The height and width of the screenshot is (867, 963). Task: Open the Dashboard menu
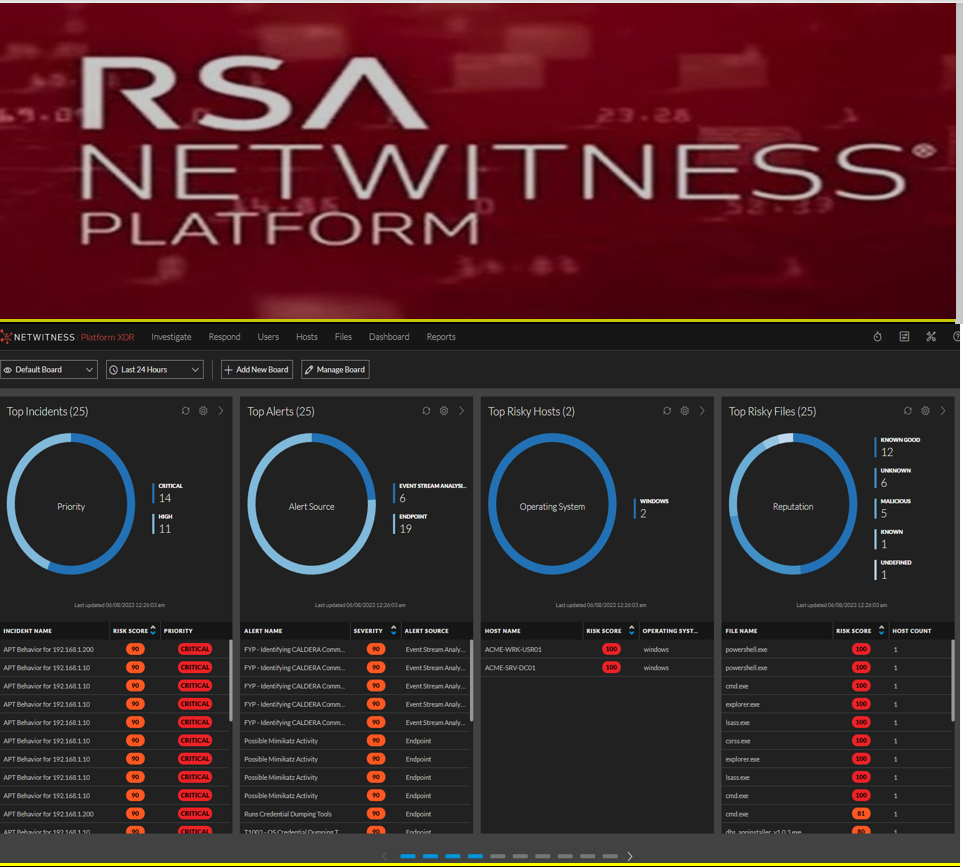389,336
